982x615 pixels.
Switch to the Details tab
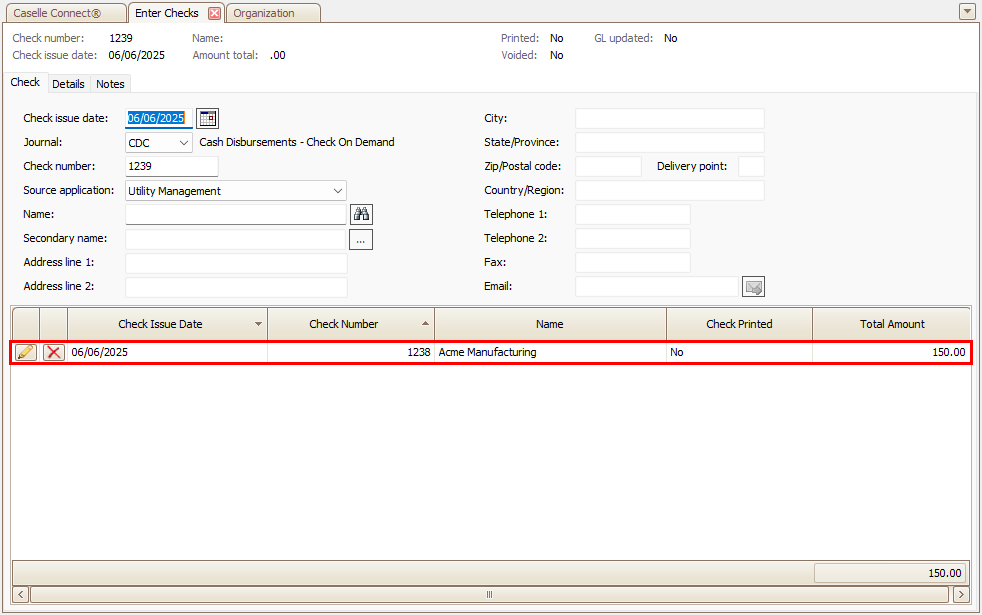[68, 84]
